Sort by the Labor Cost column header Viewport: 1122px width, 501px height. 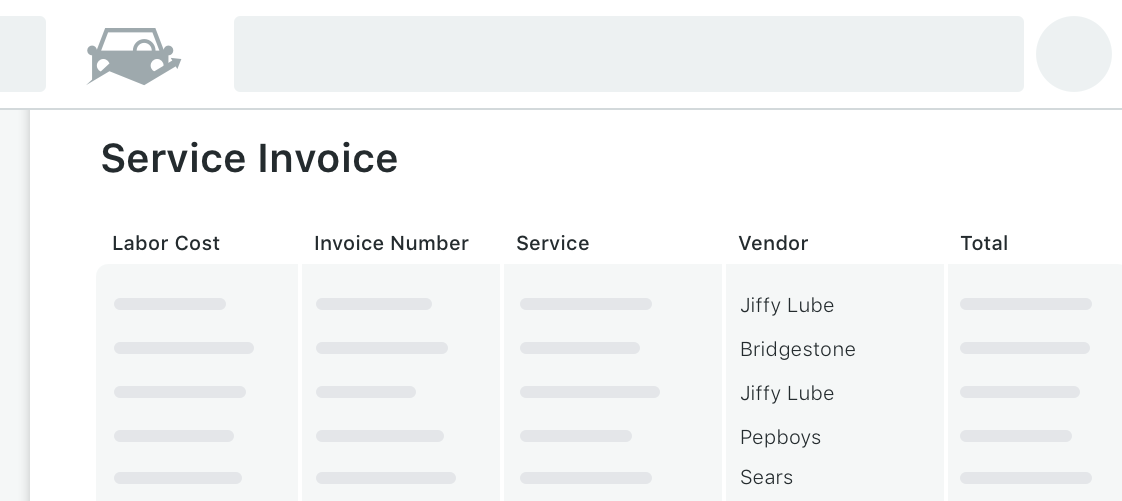click(166, 243)
